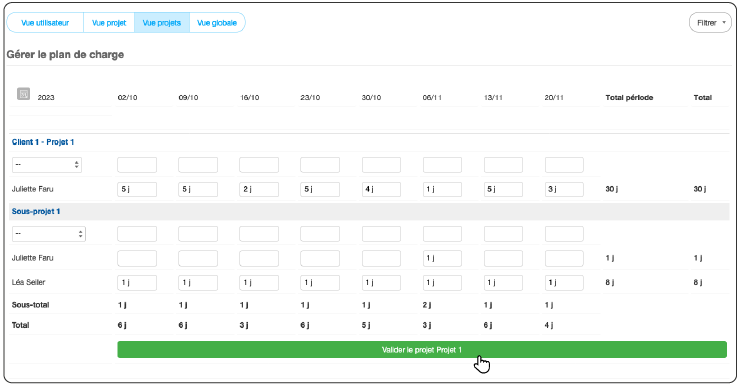The image size is (742, 386).
Task: Edit Juliette Faru's 20/11 field showing 3 j
Action: pyautogui.click(x=564, y=189)
